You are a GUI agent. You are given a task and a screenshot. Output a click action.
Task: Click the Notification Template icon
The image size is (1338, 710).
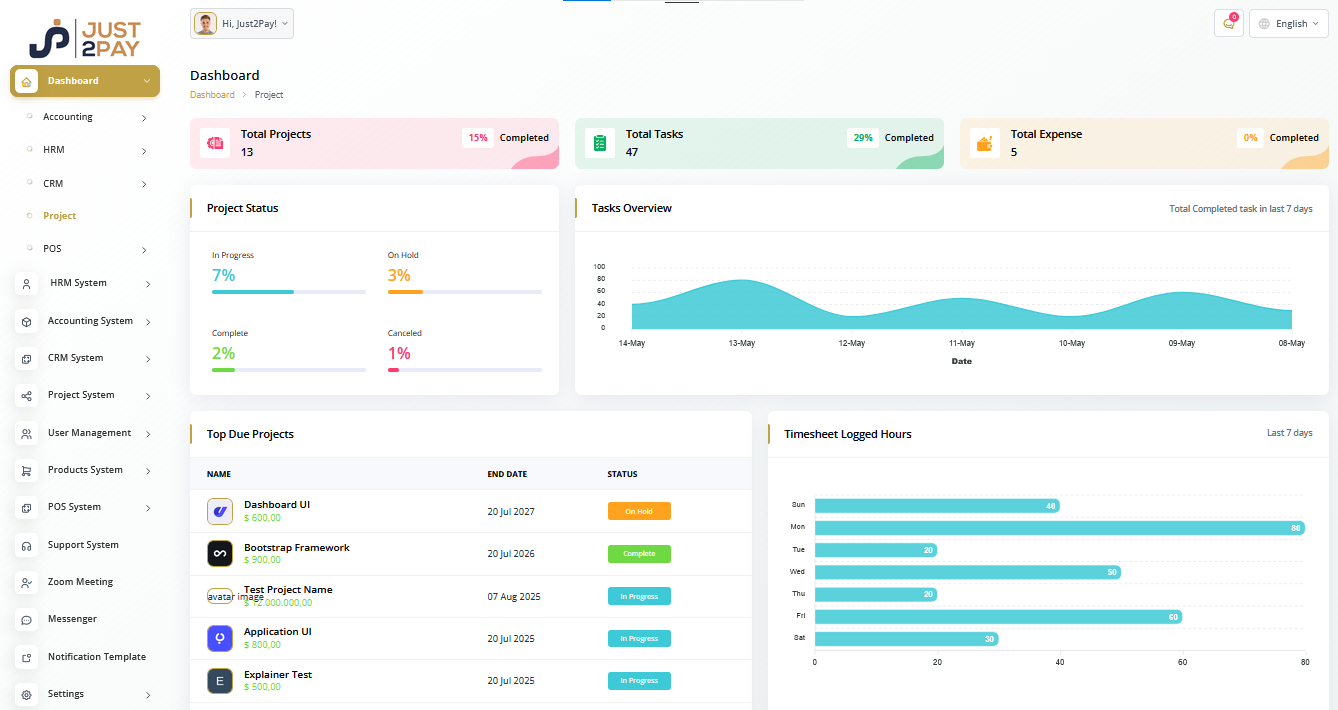tap(26, 656)
